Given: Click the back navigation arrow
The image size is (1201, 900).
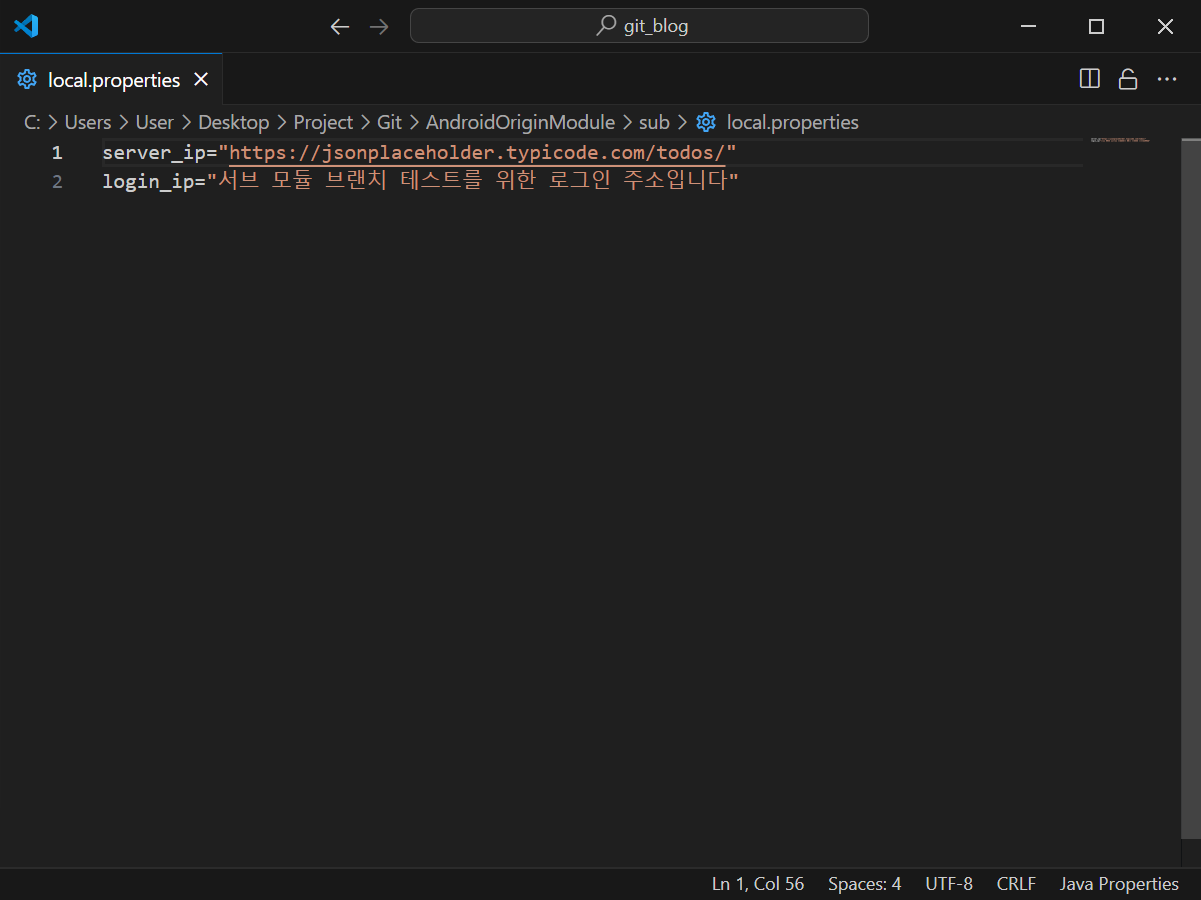Looking at the screenshot, I should pyautogui.click(x=339, y=26).
